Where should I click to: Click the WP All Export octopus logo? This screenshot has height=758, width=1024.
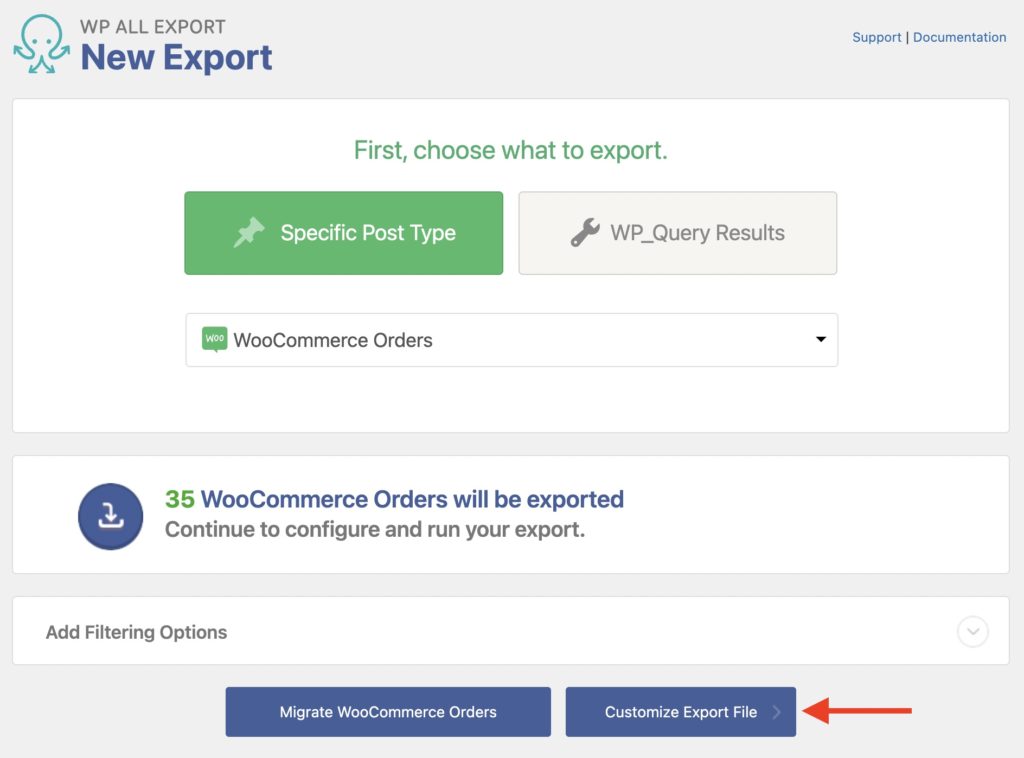pyautogui.click(x=40, y=43)
